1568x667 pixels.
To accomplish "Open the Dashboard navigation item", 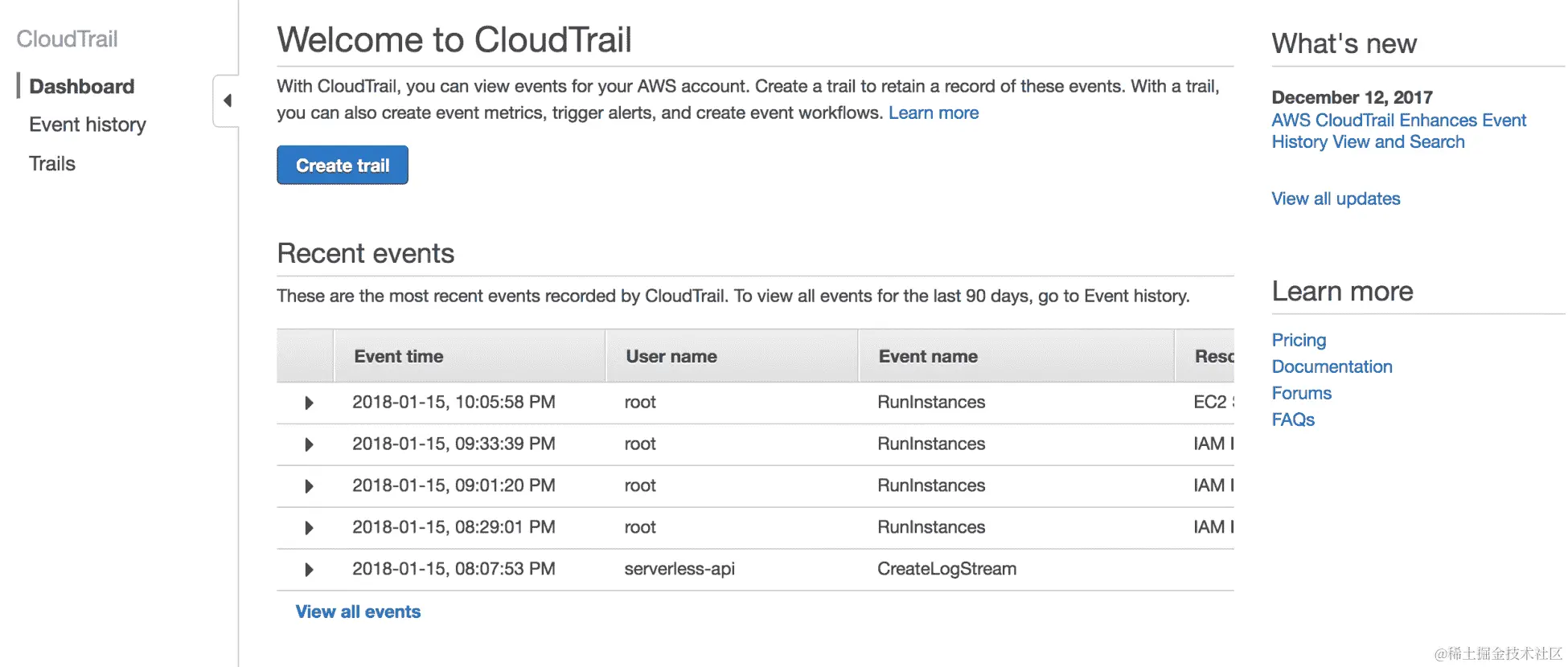I will 81,86.
